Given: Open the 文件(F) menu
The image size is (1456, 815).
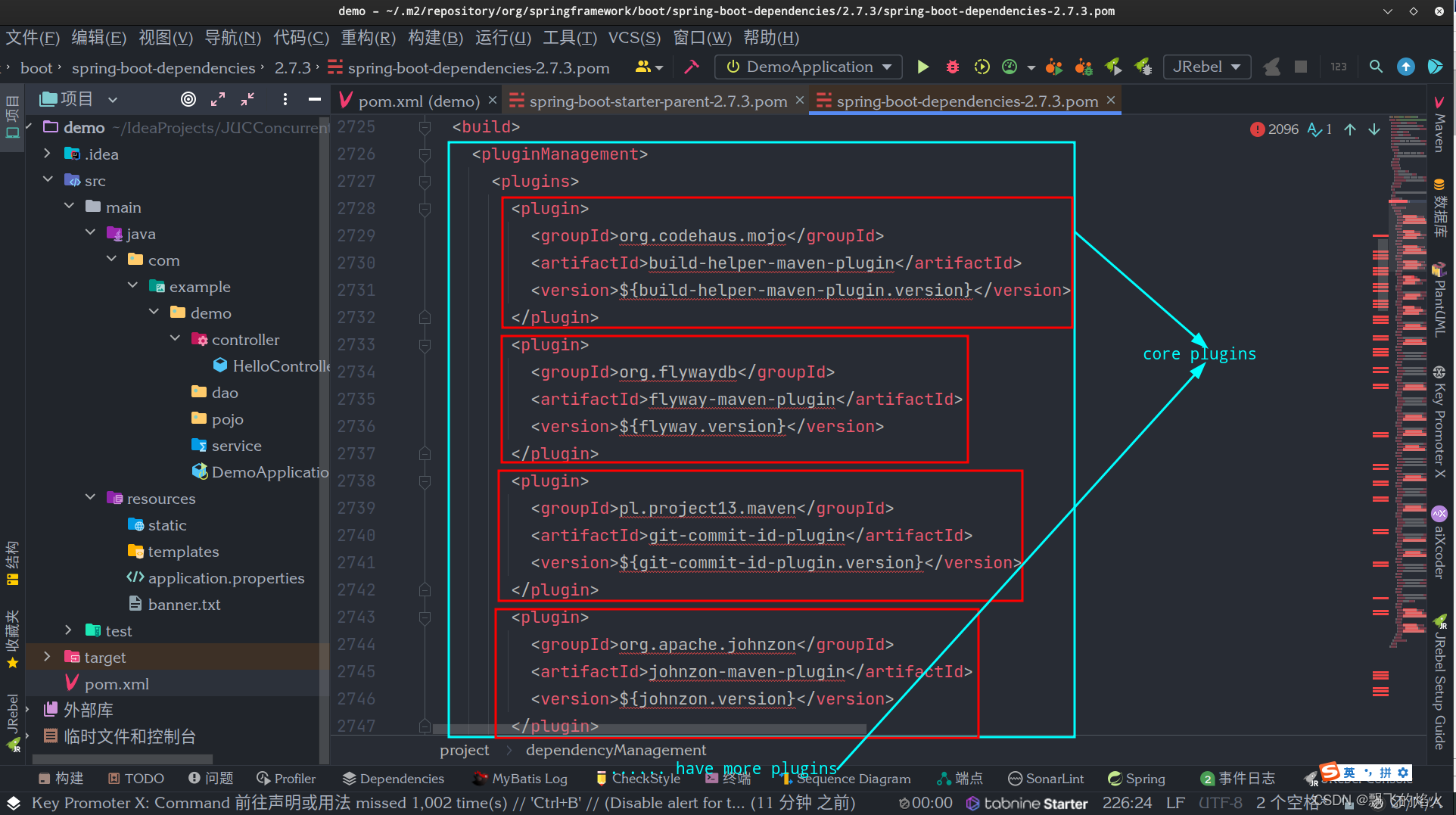Looking at the screenshot, I should pos(33,38).
